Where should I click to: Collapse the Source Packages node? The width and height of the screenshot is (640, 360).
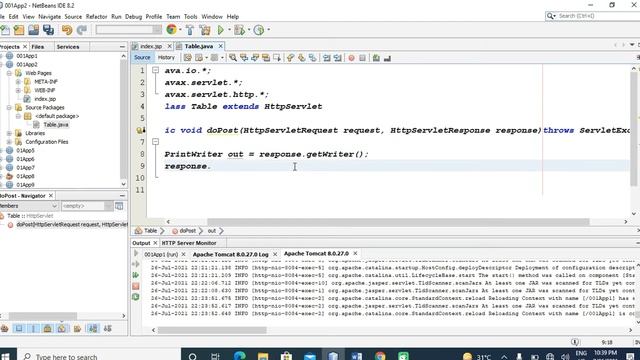(9, 107)
